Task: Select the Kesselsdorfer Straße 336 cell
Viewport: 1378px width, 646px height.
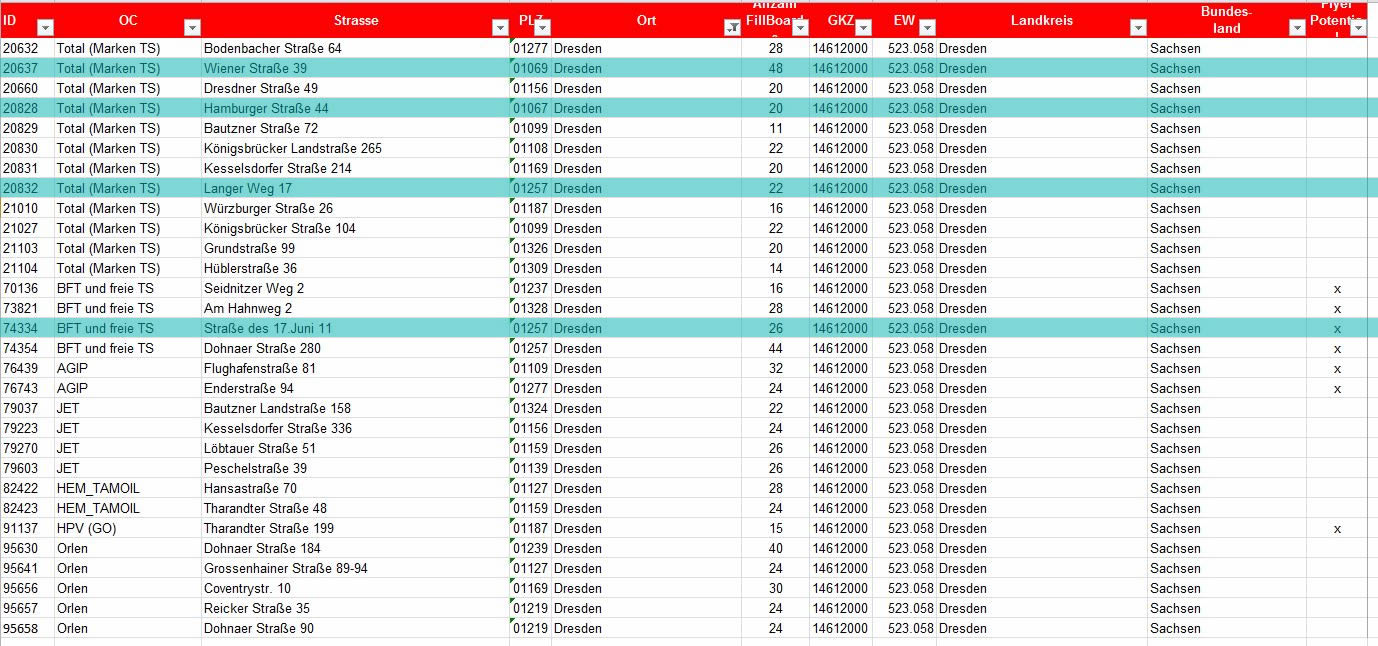Action: click(x=355, y=428)
